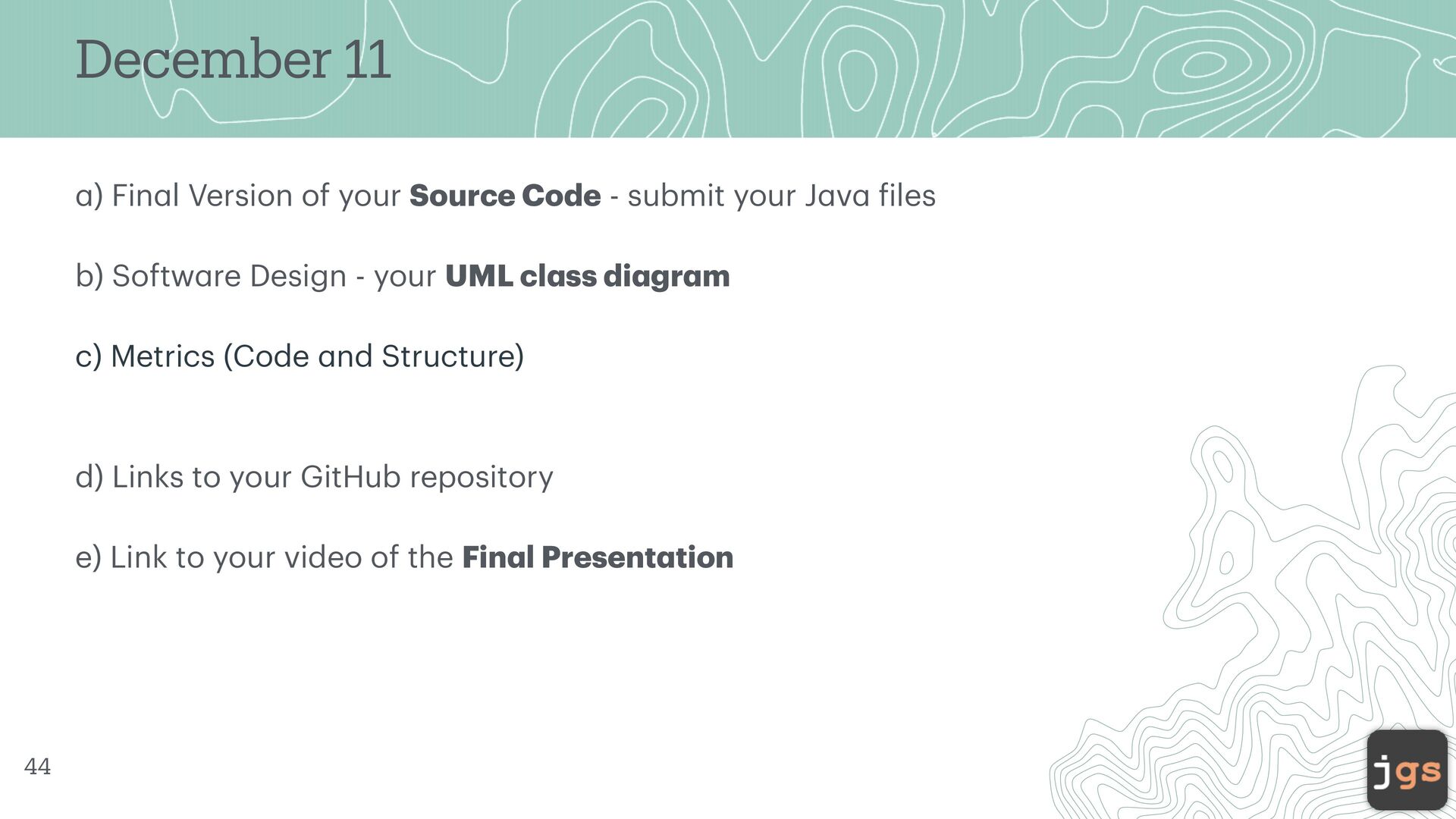The height and width of the screenshot is (819, 1456).
Task: Click the bold "Source Code" text
Action: [x=505, y=196]
